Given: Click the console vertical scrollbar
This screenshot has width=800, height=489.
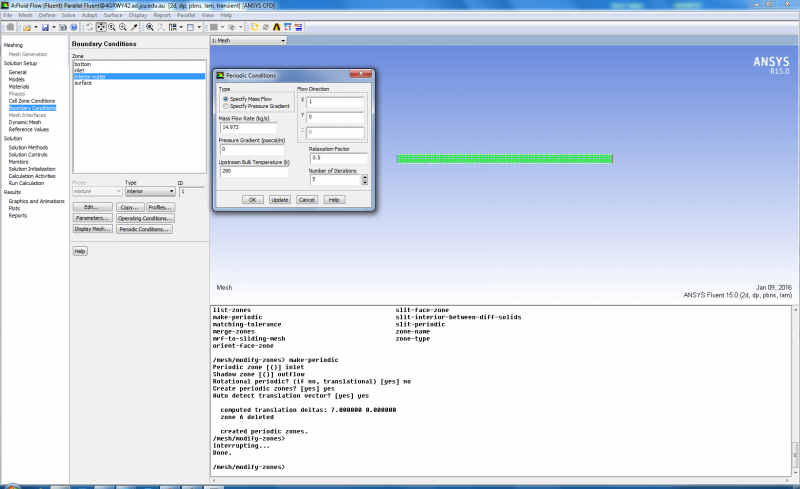Looking at the screenshot, I should [x=795, y=391].
